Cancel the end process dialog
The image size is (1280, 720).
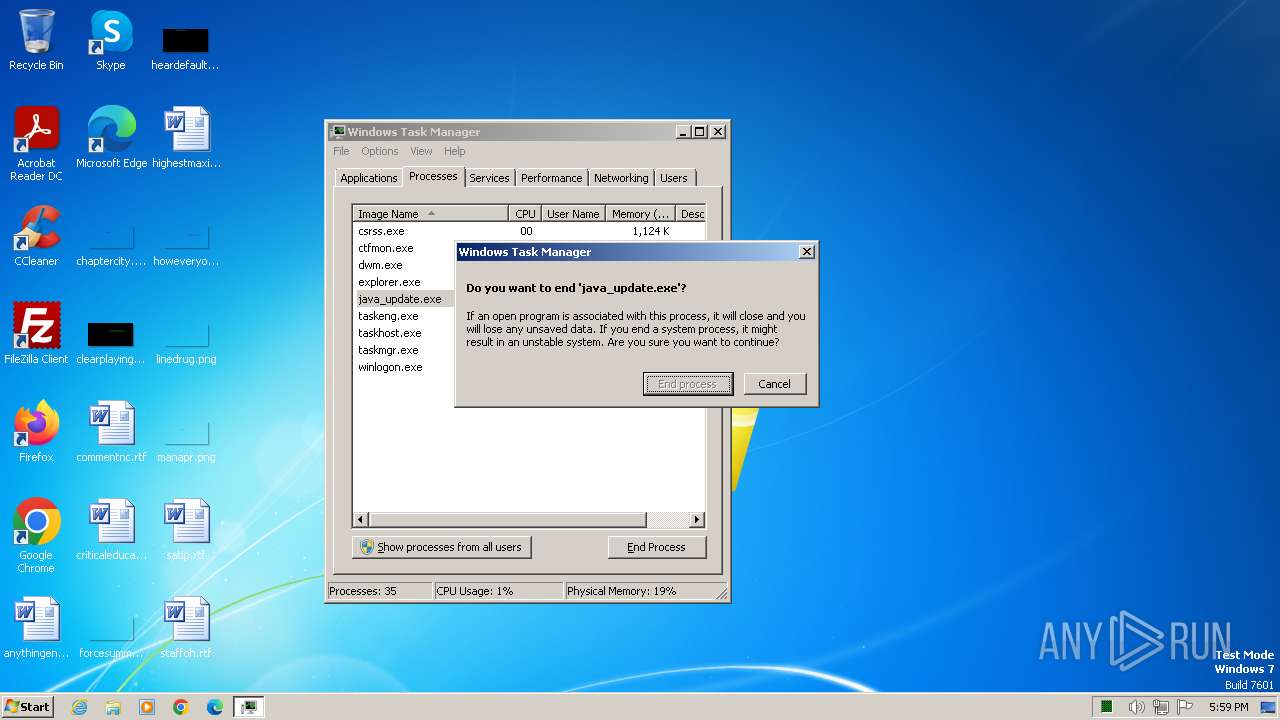tap(775, 384)
